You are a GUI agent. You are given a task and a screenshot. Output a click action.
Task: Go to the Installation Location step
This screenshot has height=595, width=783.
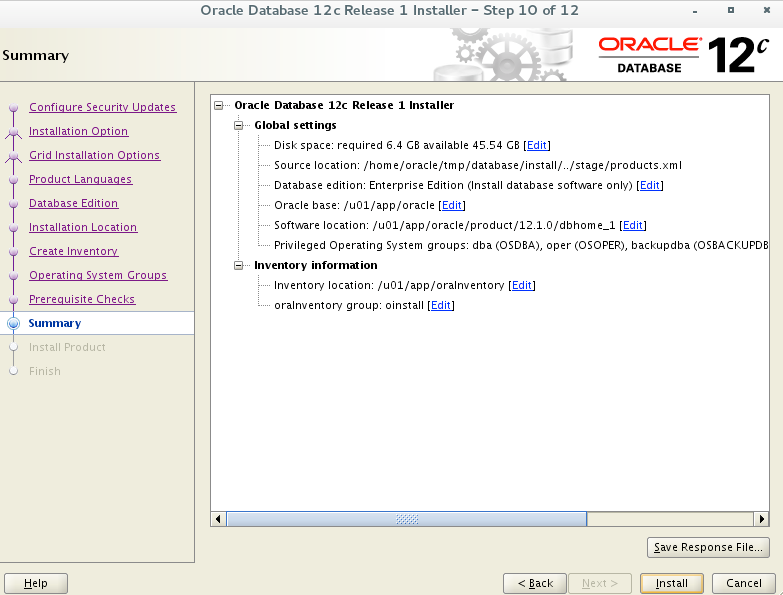tap(83, 227)
